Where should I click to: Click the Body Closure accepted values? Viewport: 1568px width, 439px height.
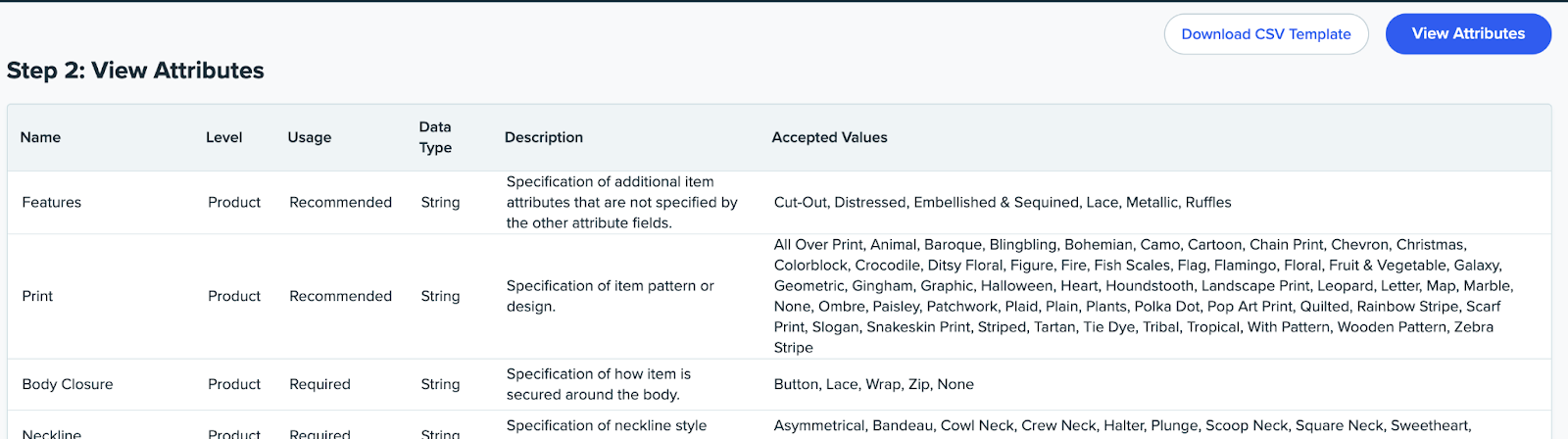pos(873,384)
